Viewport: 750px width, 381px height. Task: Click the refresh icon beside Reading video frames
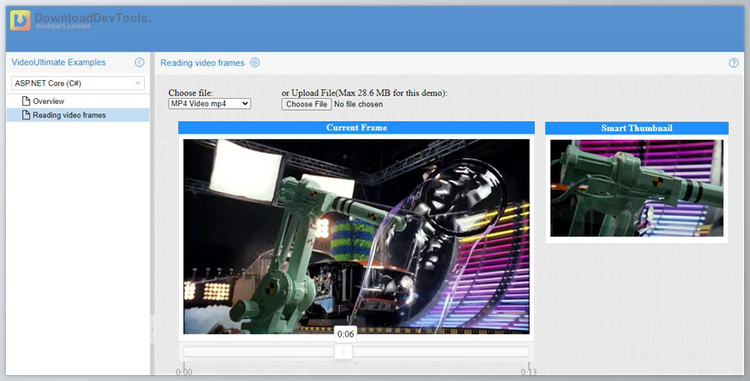pyautogui.click(x=255, y=63)
